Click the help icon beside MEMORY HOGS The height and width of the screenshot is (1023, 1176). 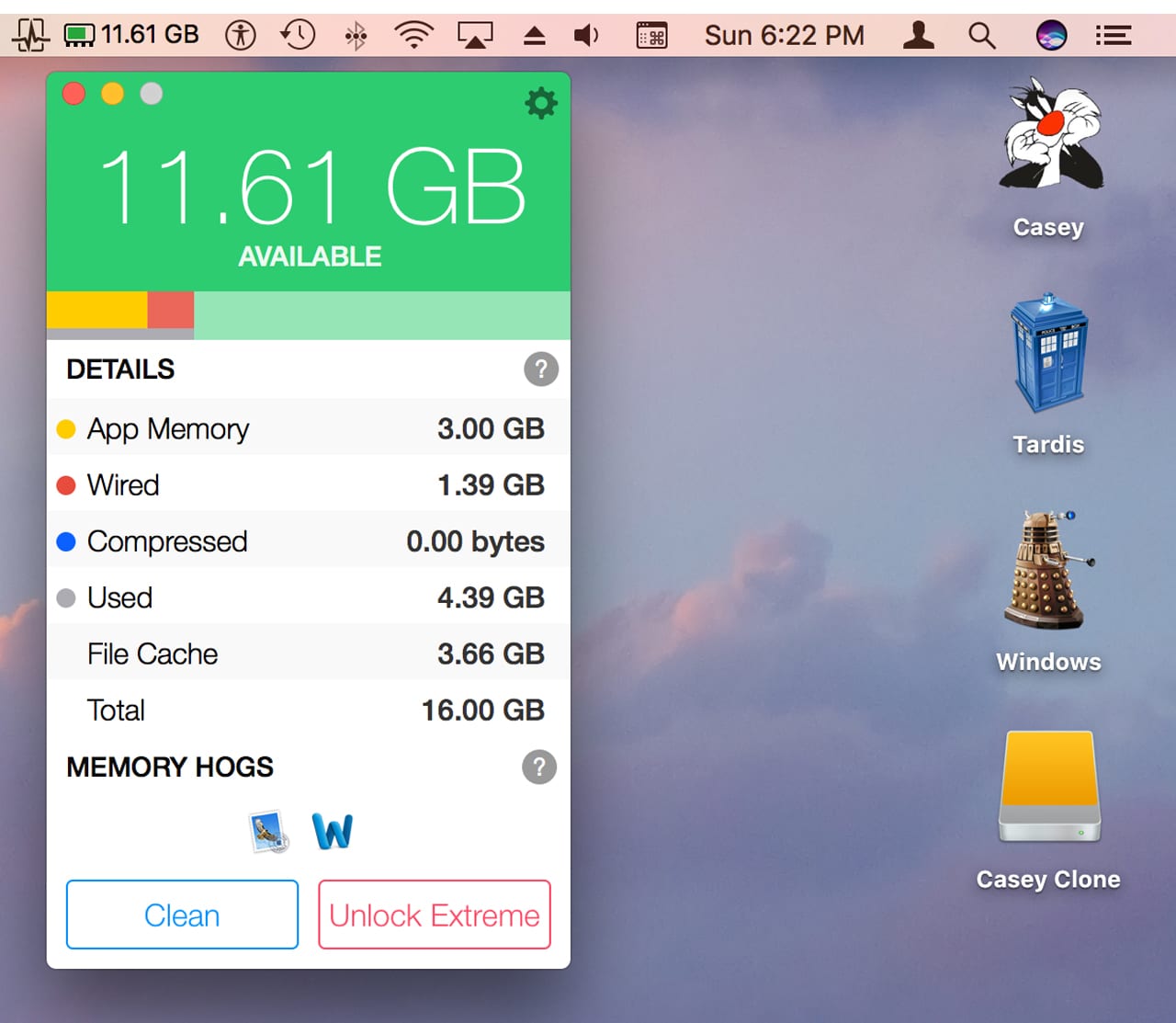click(539, 767)
